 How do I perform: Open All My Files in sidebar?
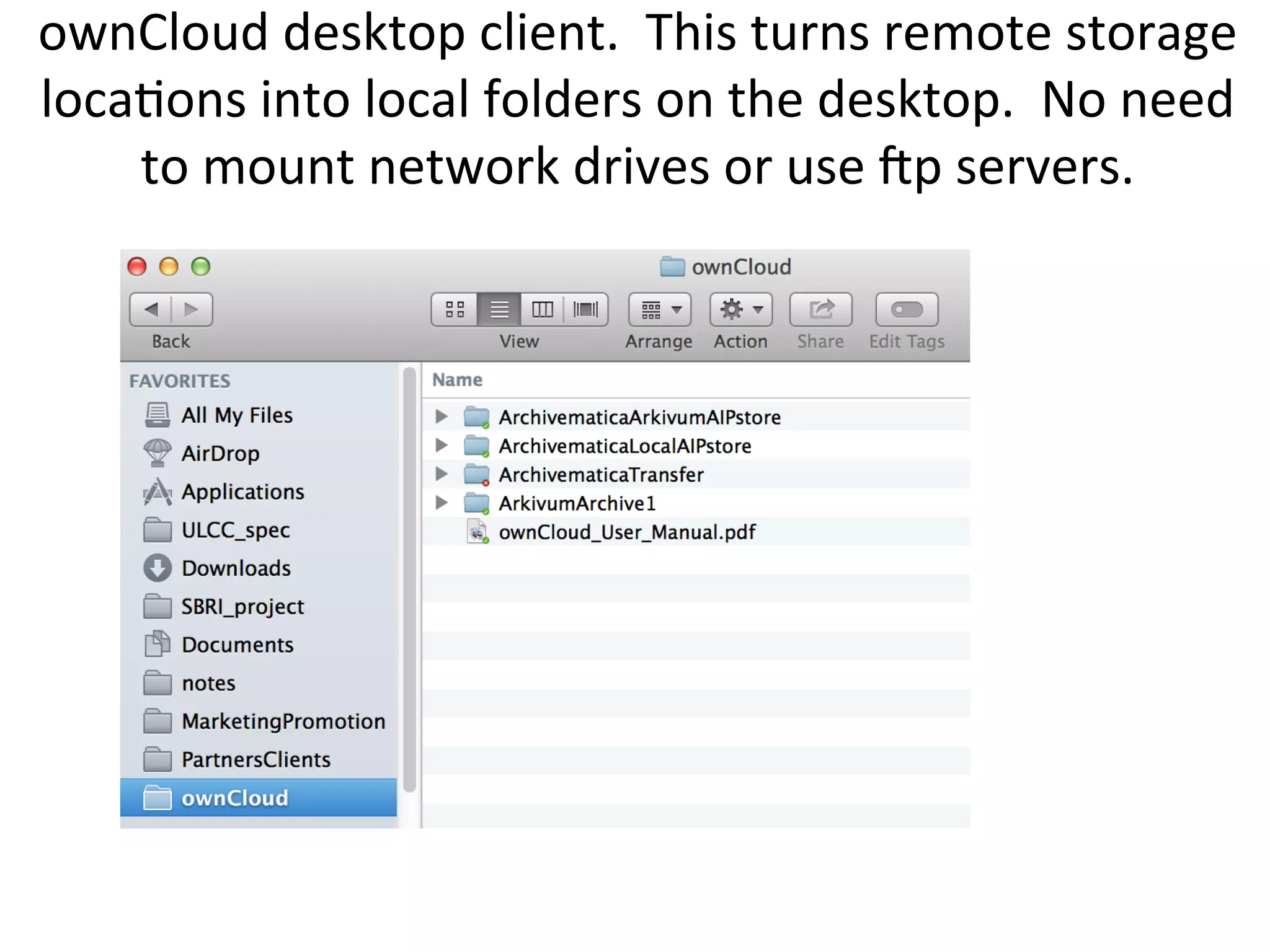(259, 415)
